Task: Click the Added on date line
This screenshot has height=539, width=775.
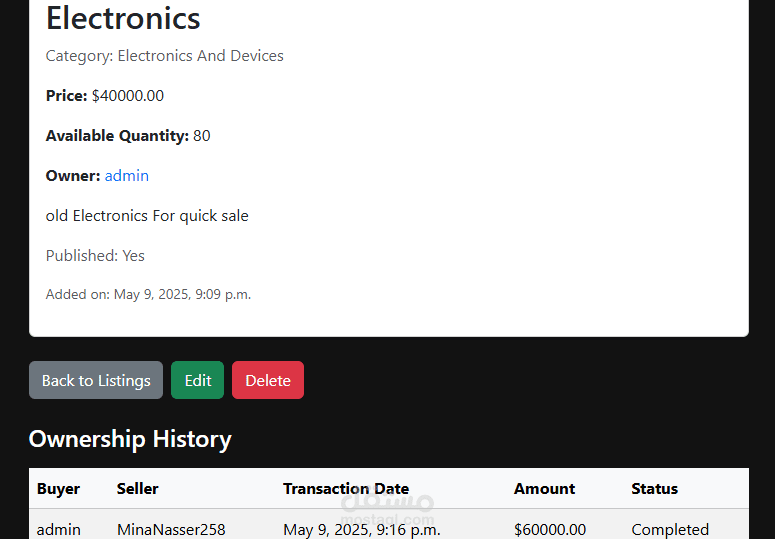Action: click(148, 294)
